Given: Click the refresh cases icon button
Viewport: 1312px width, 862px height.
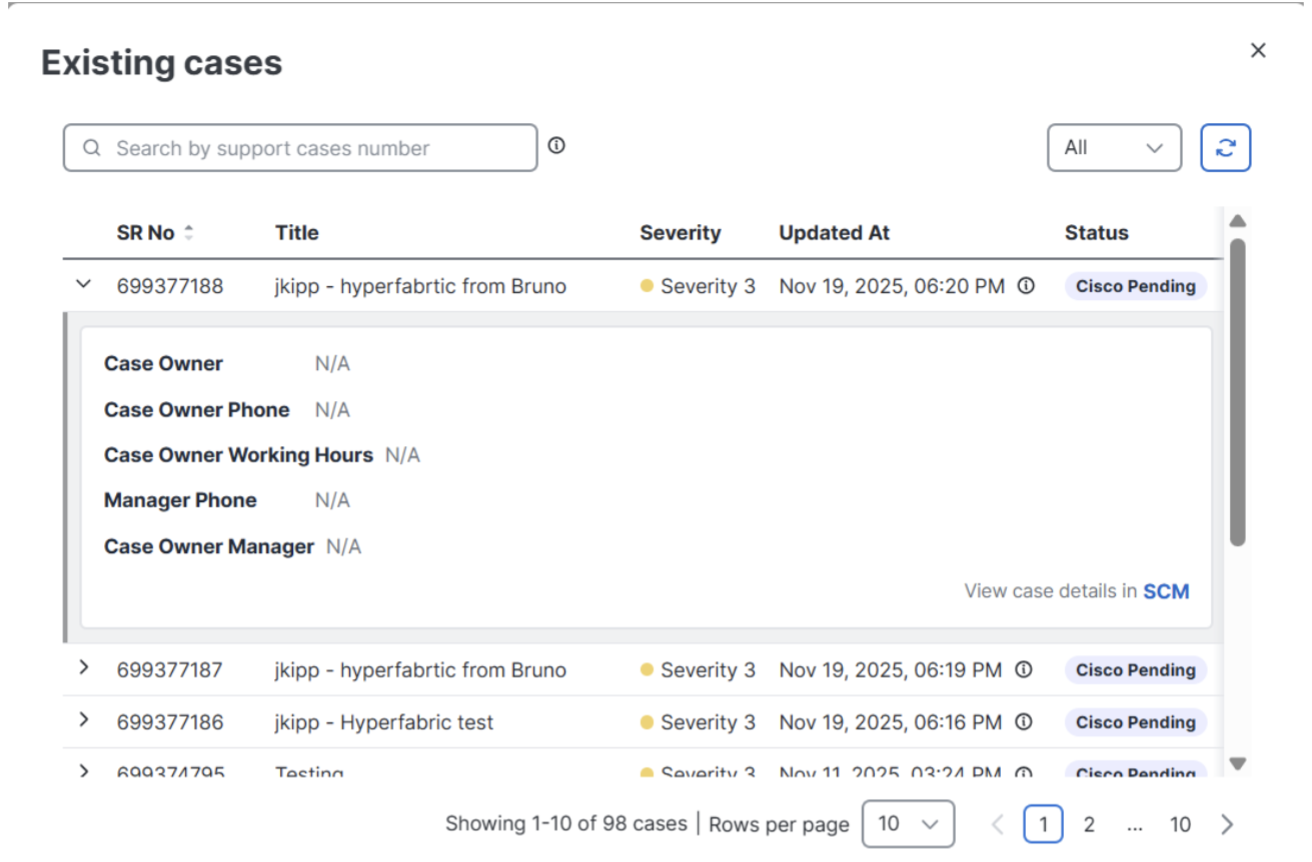Looking at the screenshot, I should [1225, 148].
